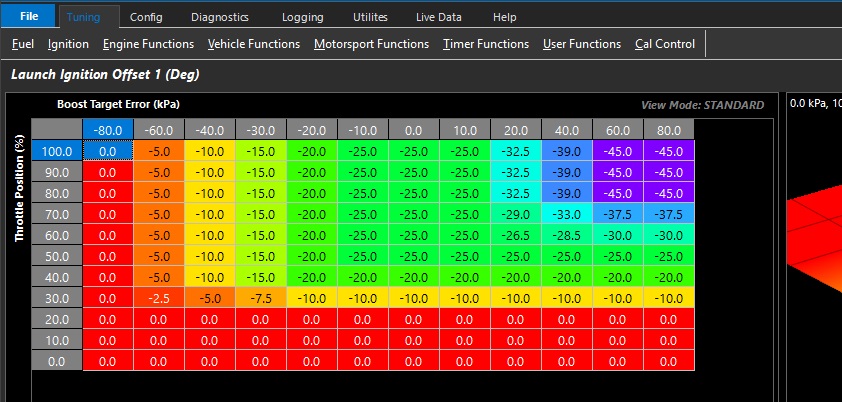Open the Help tab
This screenshot has height=402, width=842.
505,17
